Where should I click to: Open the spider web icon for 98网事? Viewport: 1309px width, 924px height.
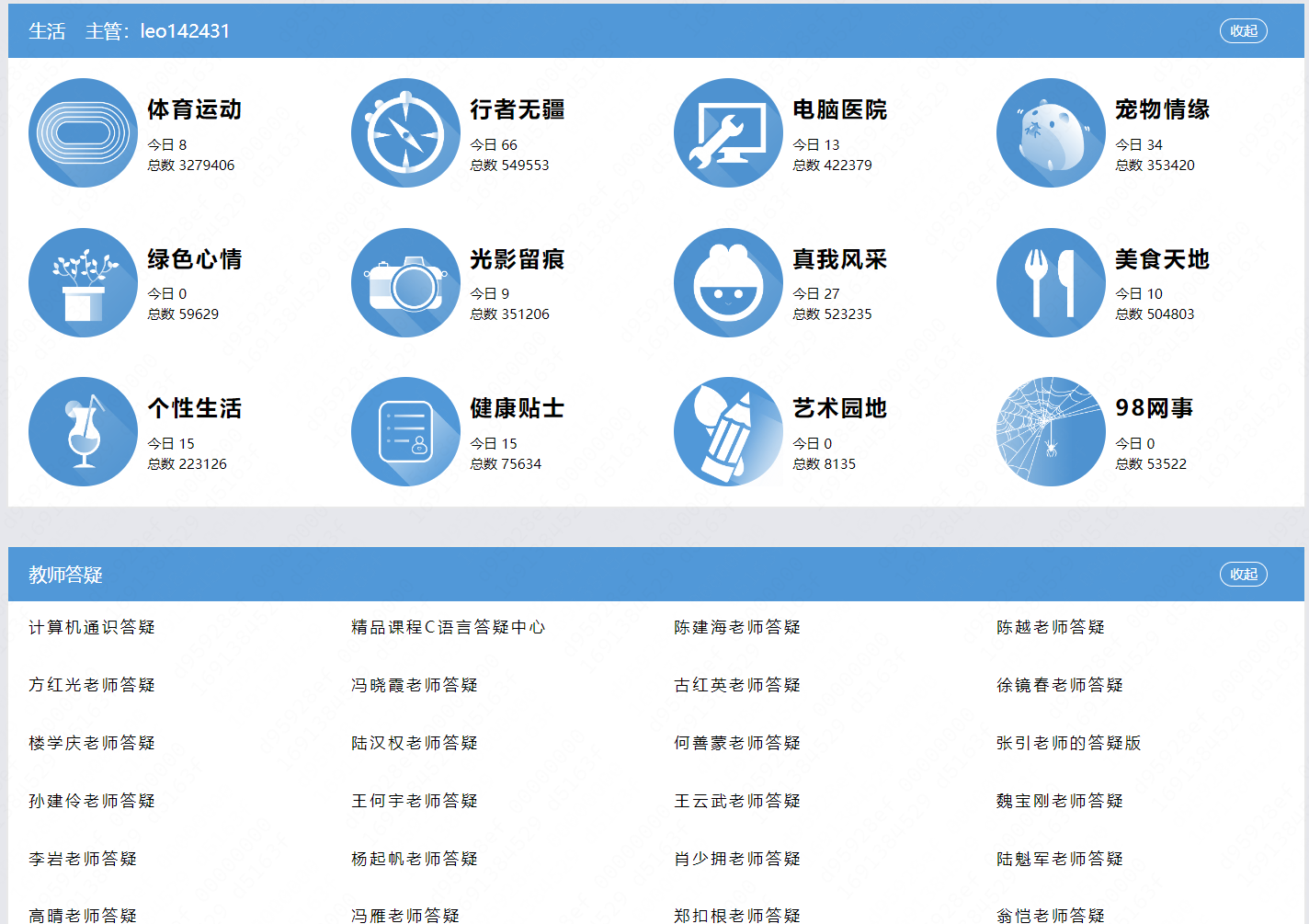pos(1051,432)
